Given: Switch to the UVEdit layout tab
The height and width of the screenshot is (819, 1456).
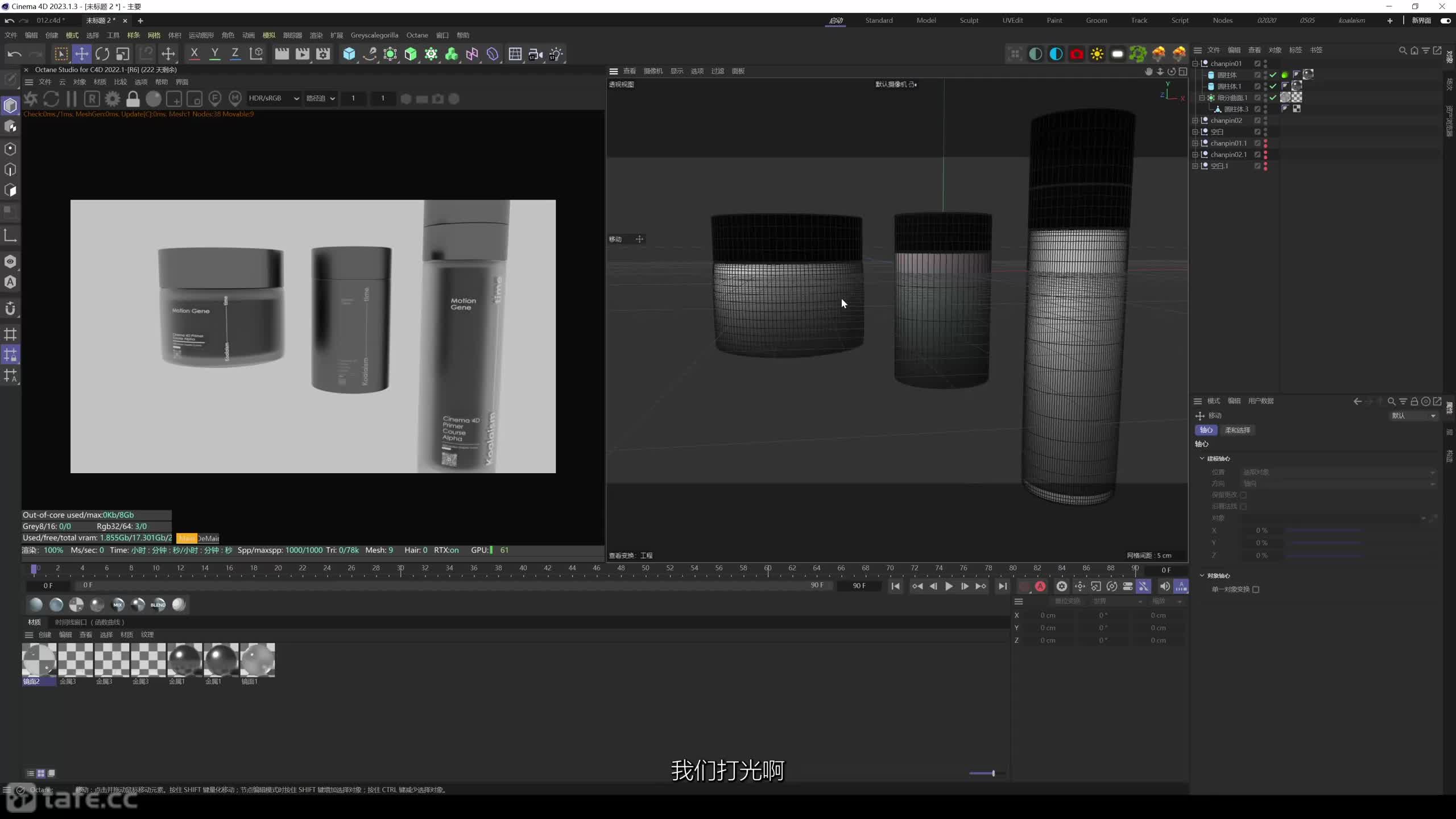Looking at the screenshot, I should (1012, 20).
